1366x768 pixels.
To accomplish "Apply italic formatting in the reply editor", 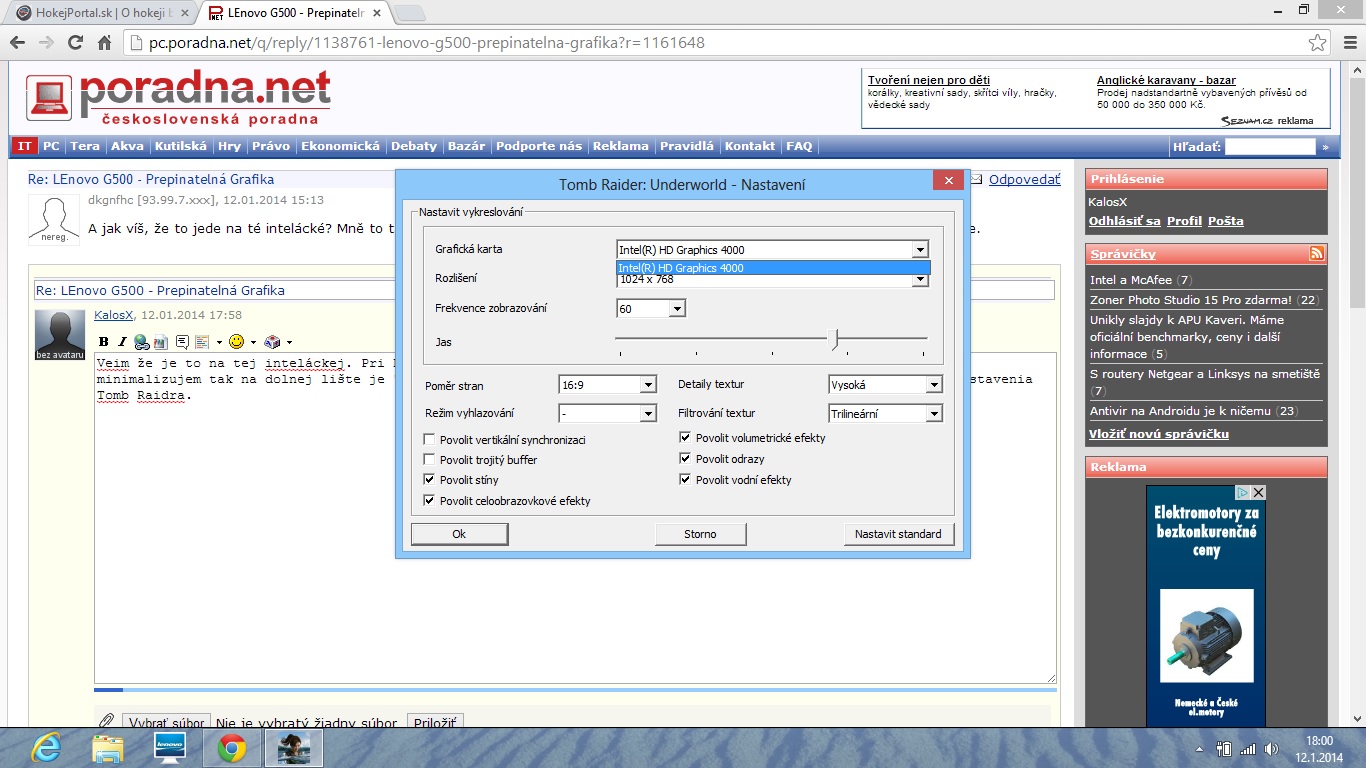I will click(123, 342).
